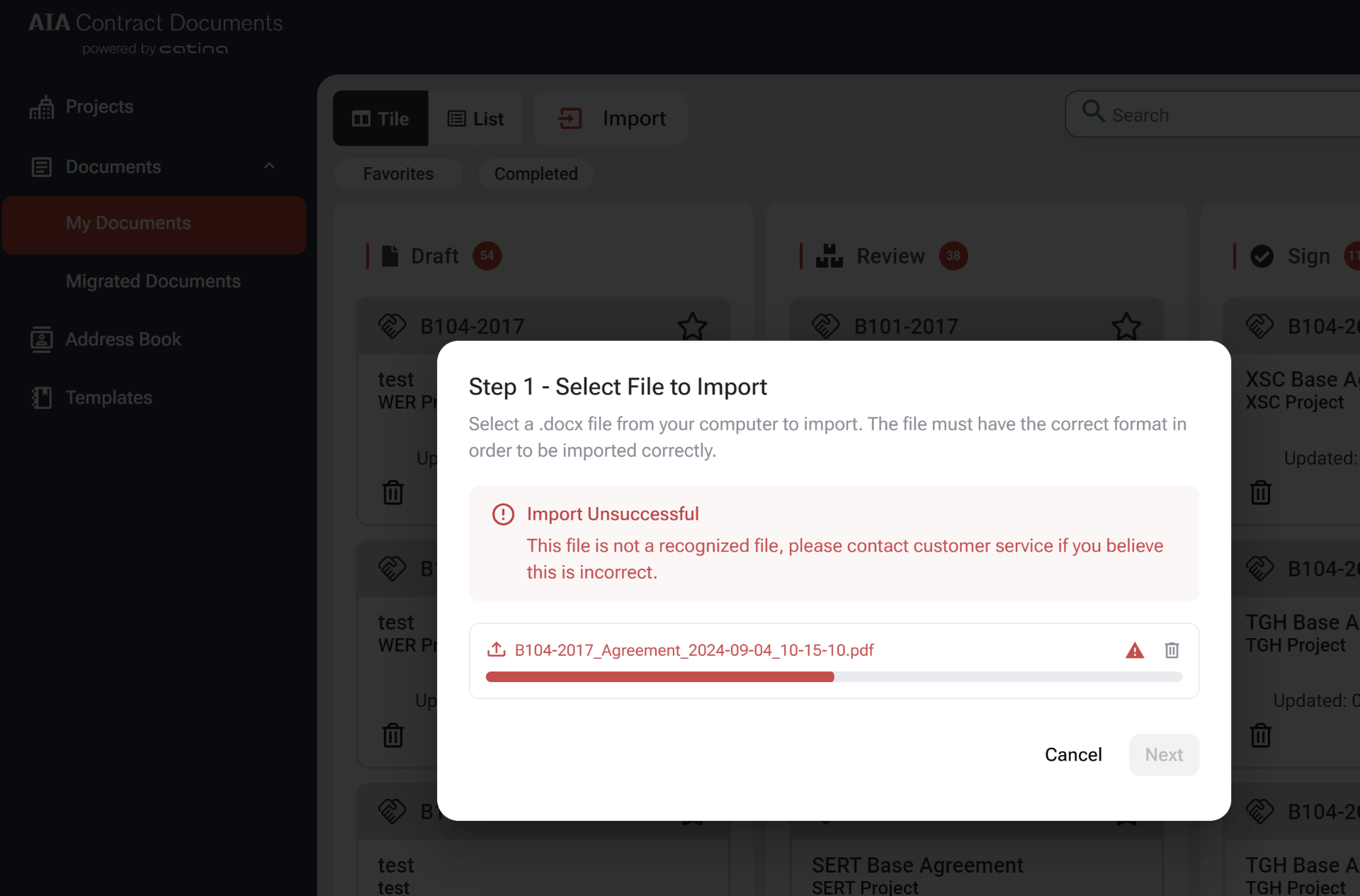Image resolution: width=1360 pixels, height=896 pixels.
Task: Click handshake icon on second draft card
Action: (x=392, y=568)
